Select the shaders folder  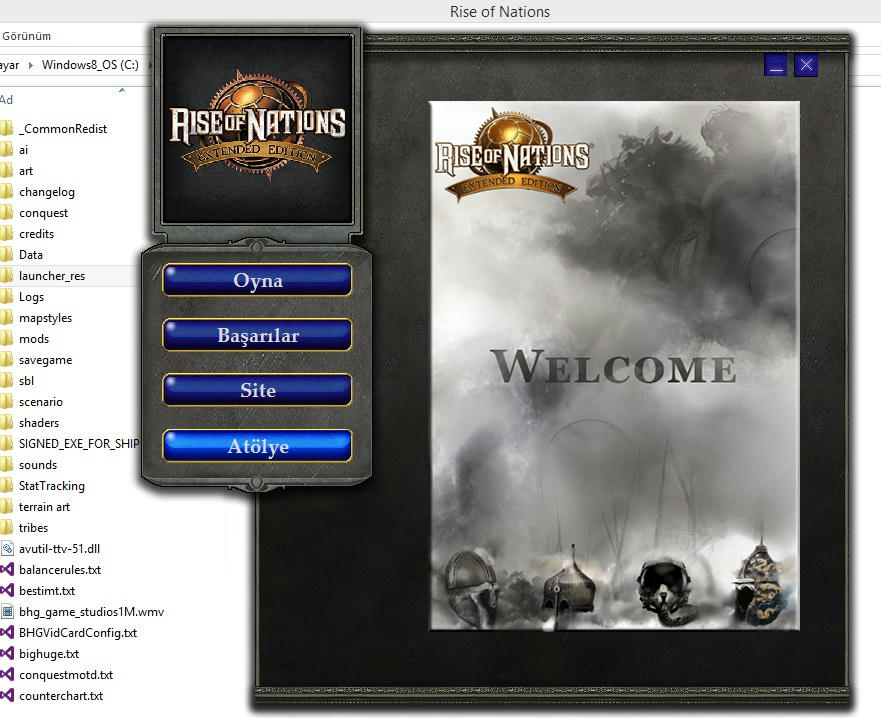tap(39, 423)
